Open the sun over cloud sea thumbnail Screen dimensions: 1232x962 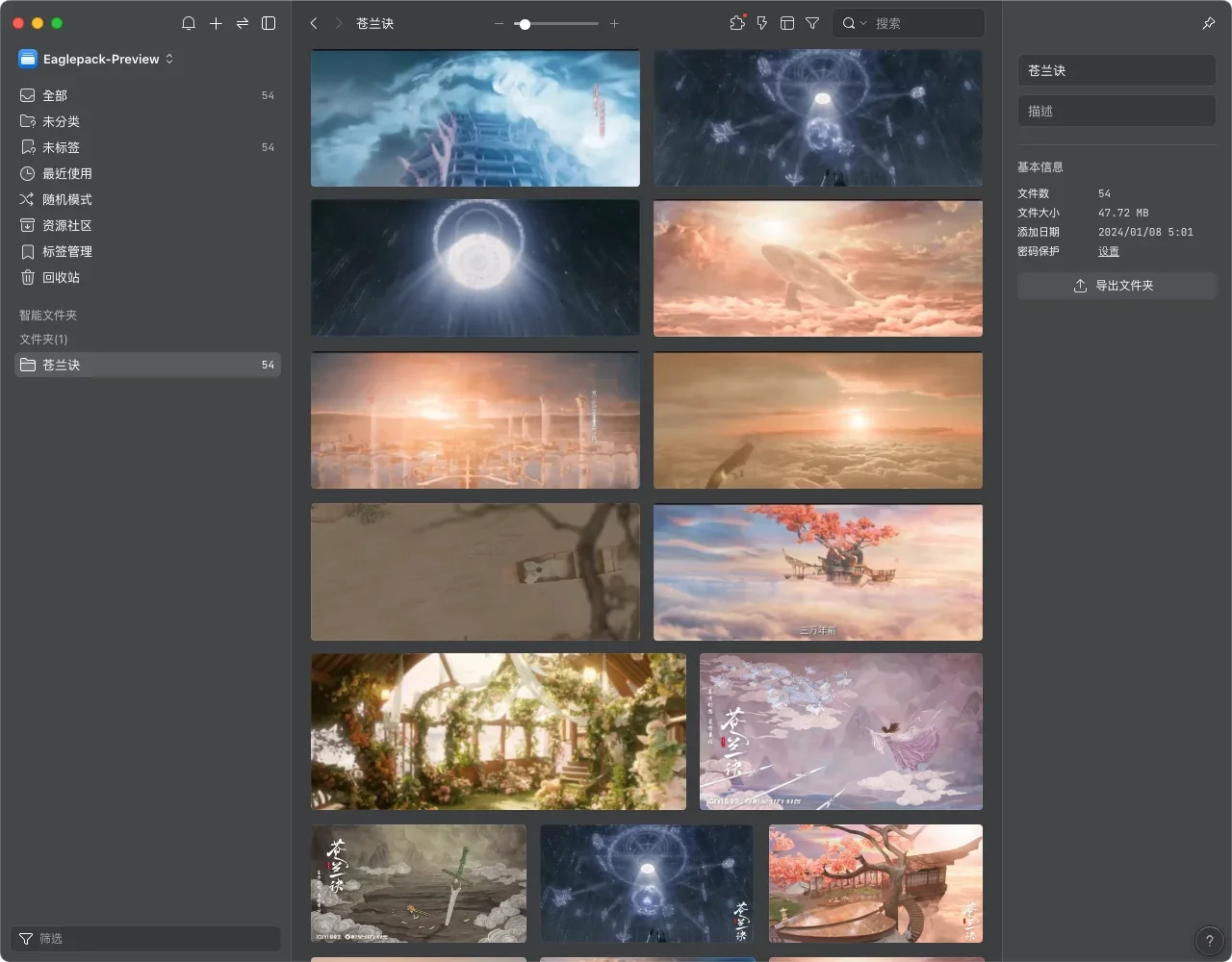click(x=818, y=420)
